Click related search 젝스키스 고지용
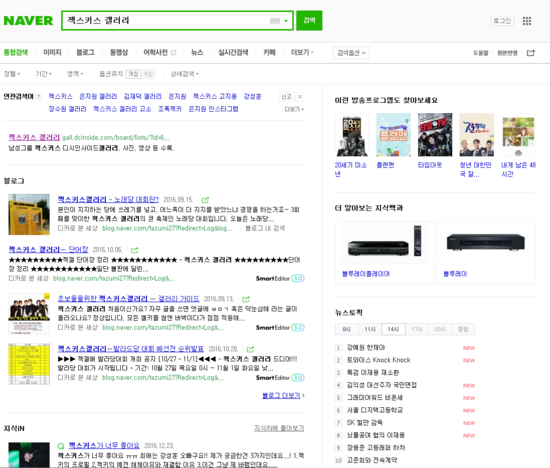The width and height of the screenshot is (550, 468). [x=215, y=96]
